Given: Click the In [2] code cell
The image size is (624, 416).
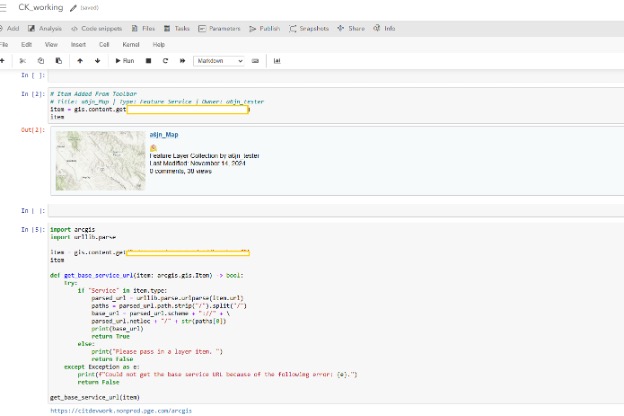Looking at the screenshot, I should 335,105.
